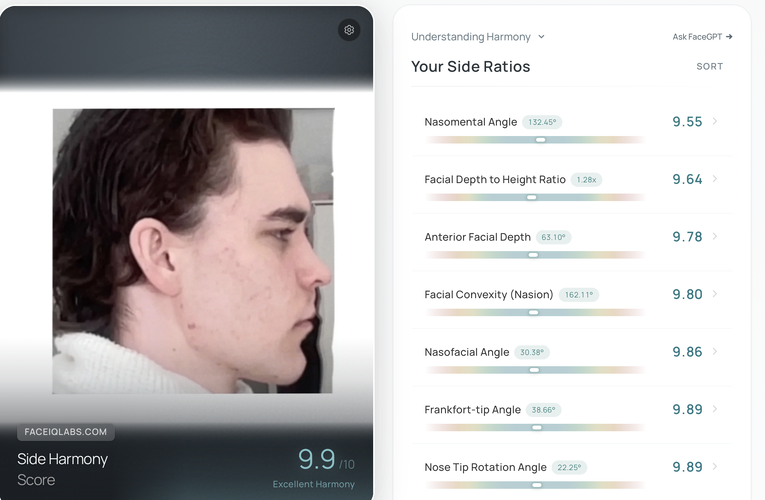
Task: Click the 132.45° value badge
Action: click(x=542, y=122)
